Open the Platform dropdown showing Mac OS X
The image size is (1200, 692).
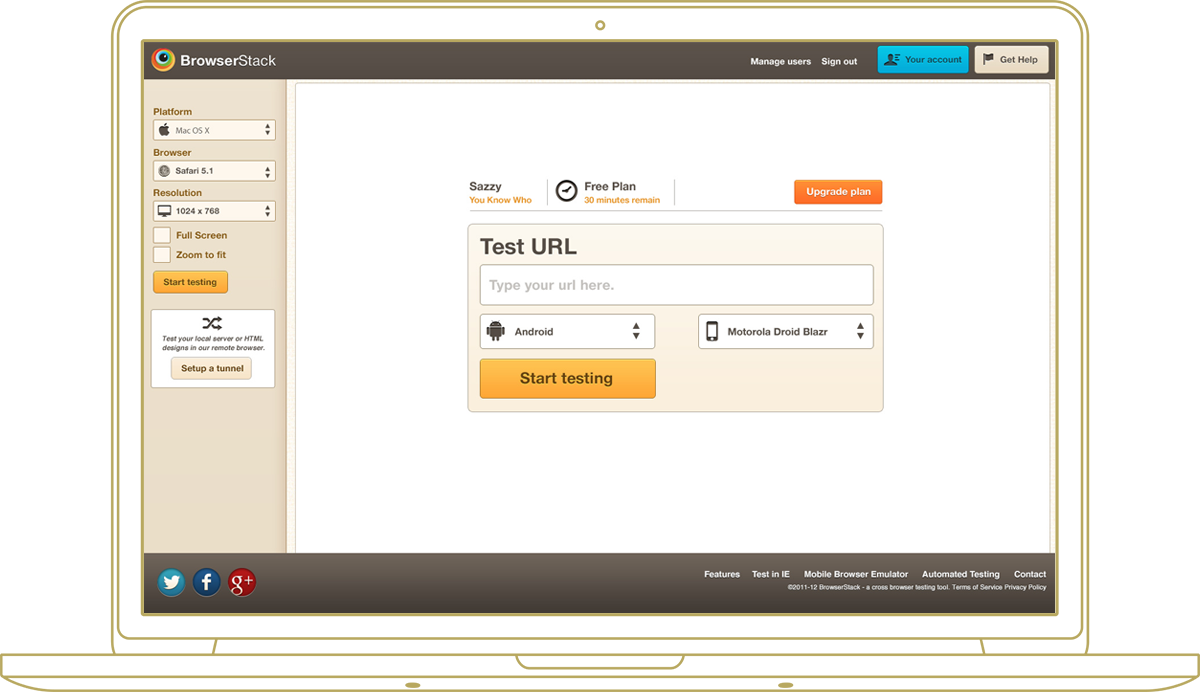click(x=214, y=130)
